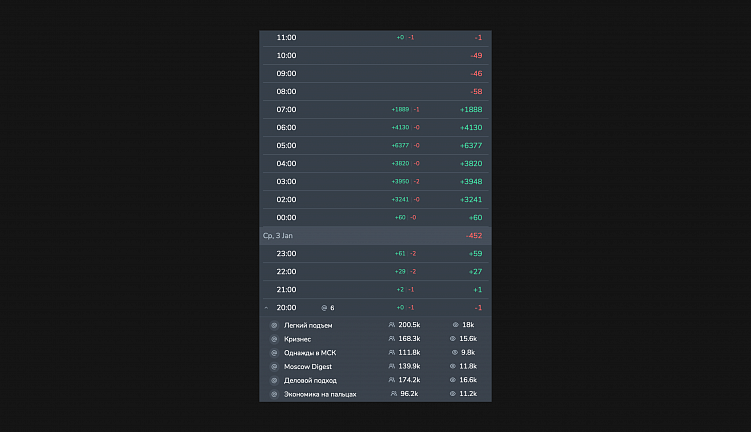This screenshot has height=432, width=751.
Task: Click the mention icon beside Moscow Digest
Action: point(274,367)
